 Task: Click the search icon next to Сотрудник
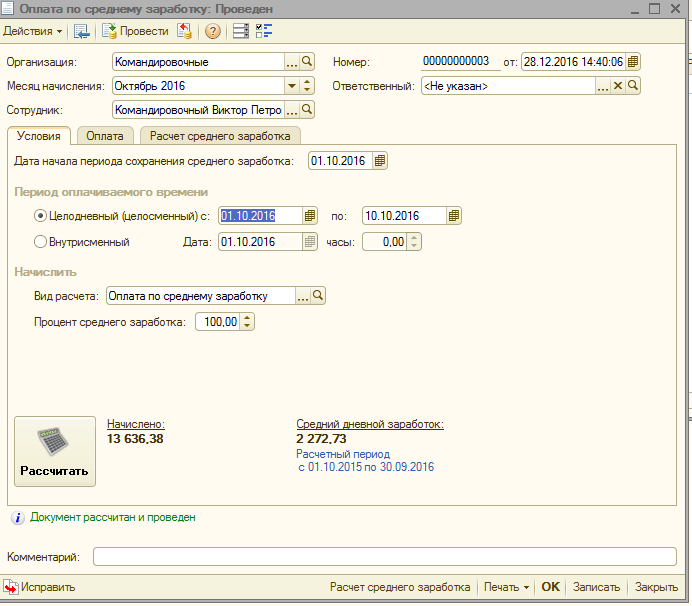[x=308, y=109]
